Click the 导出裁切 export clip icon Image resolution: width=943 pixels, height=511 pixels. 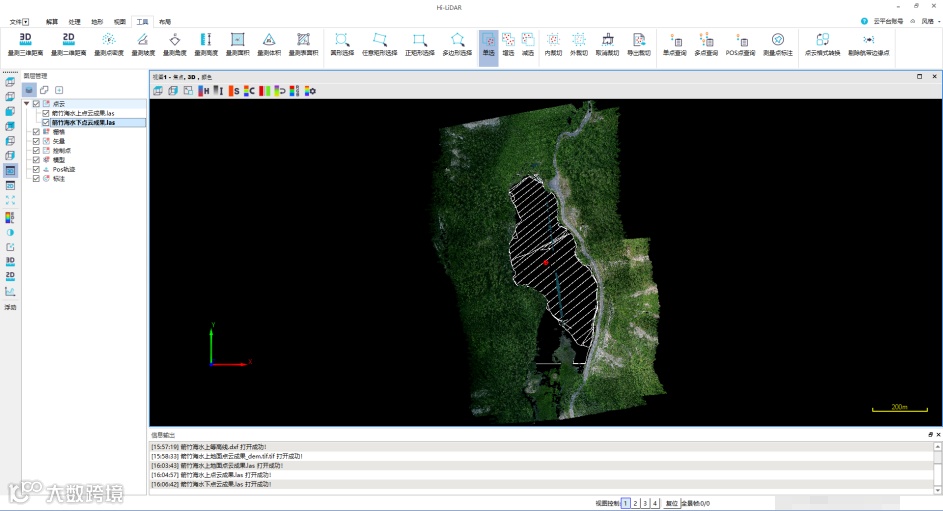pos(637,42)
